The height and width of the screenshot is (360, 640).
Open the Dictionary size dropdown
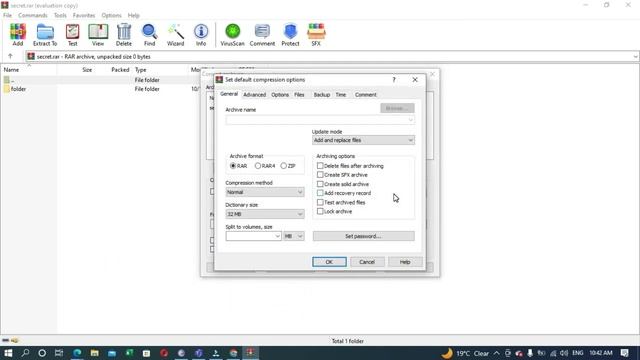click(x=265, y=214)
